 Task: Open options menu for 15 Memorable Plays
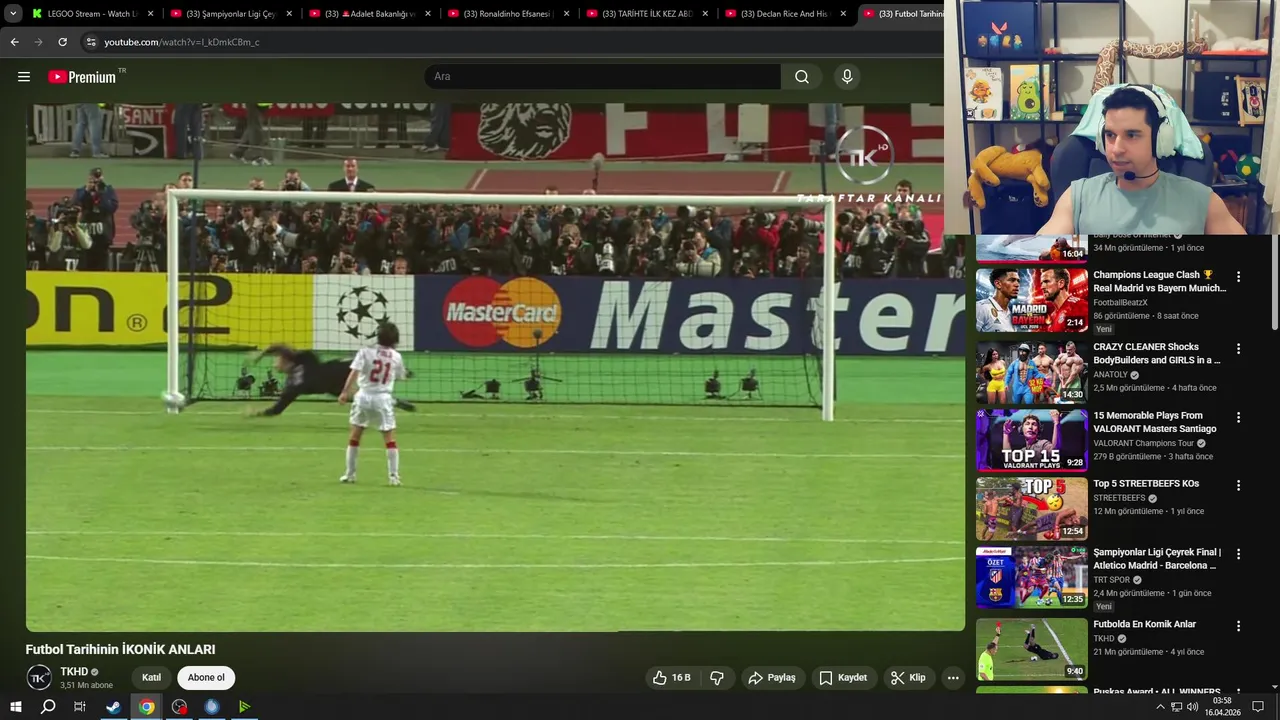pos(1238,417)
